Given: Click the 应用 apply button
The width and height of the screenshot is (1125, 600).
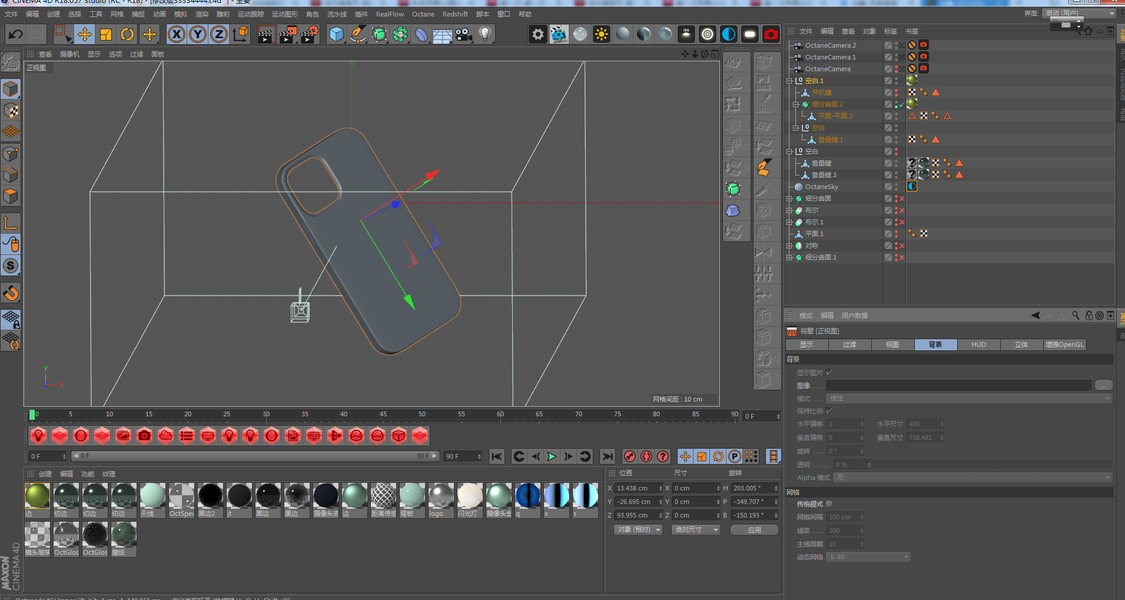Looking at the screenshot, I should [x=754, y=530].
